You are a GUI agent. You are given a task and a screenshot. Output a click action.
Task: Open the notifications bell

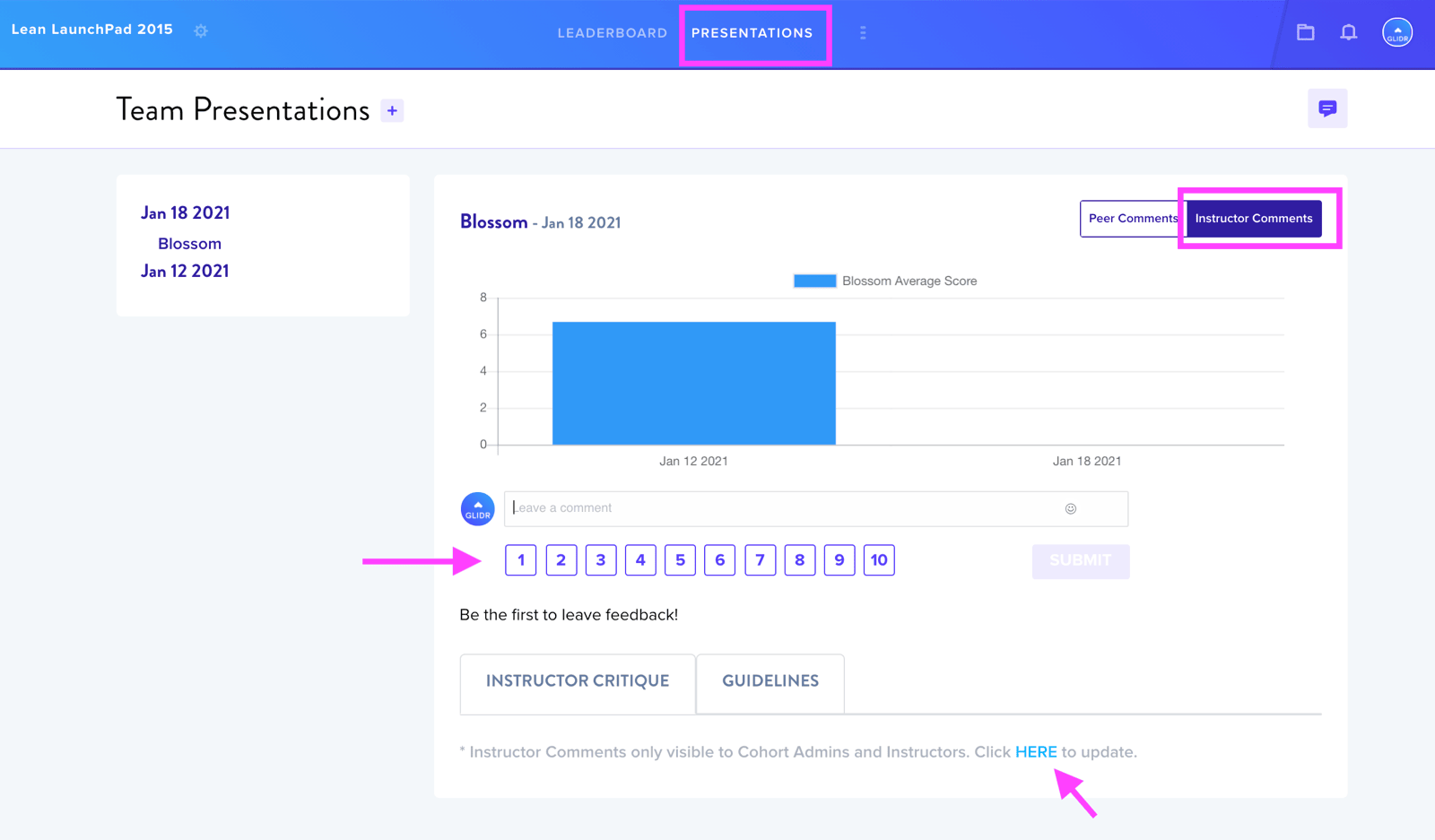point(1349,32)
